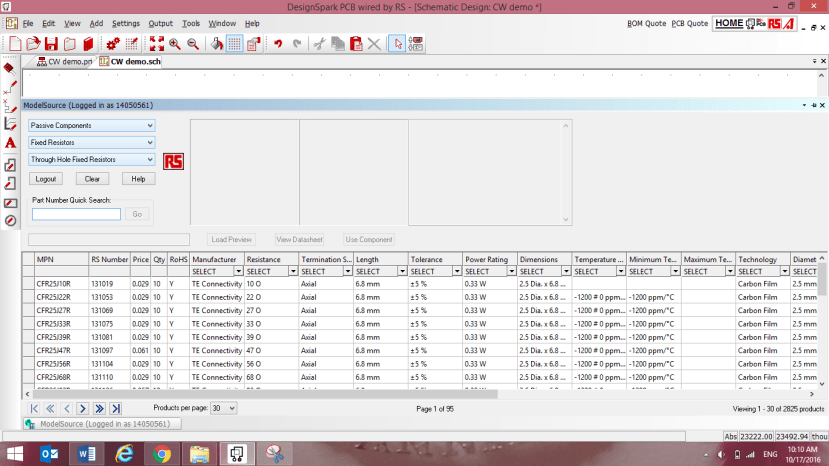Go to next results page

(82, 408)
